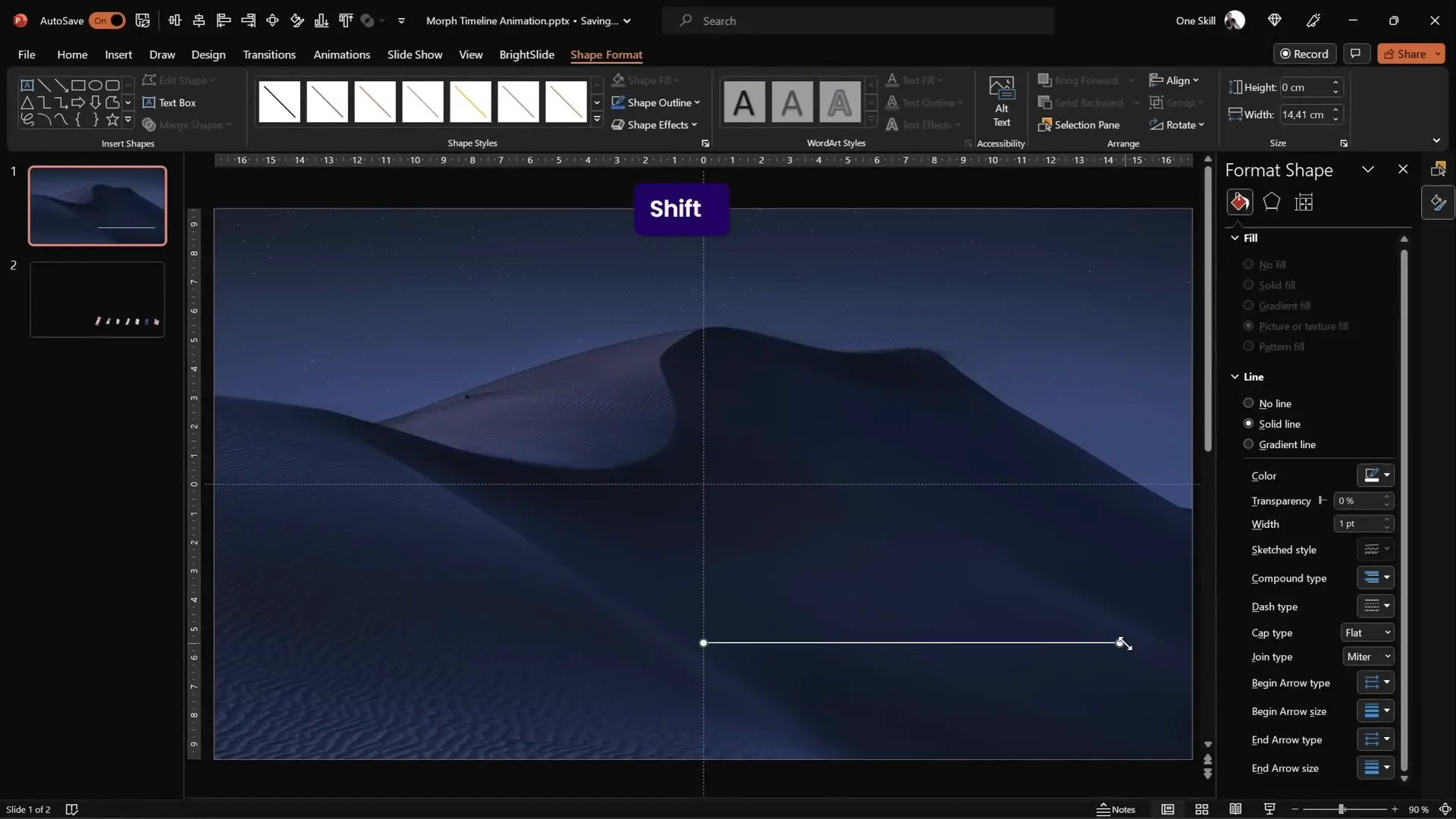Click the Notes button
Image resolution: width=1456 pixels, height=819 pixels.
pos(1116,809)
